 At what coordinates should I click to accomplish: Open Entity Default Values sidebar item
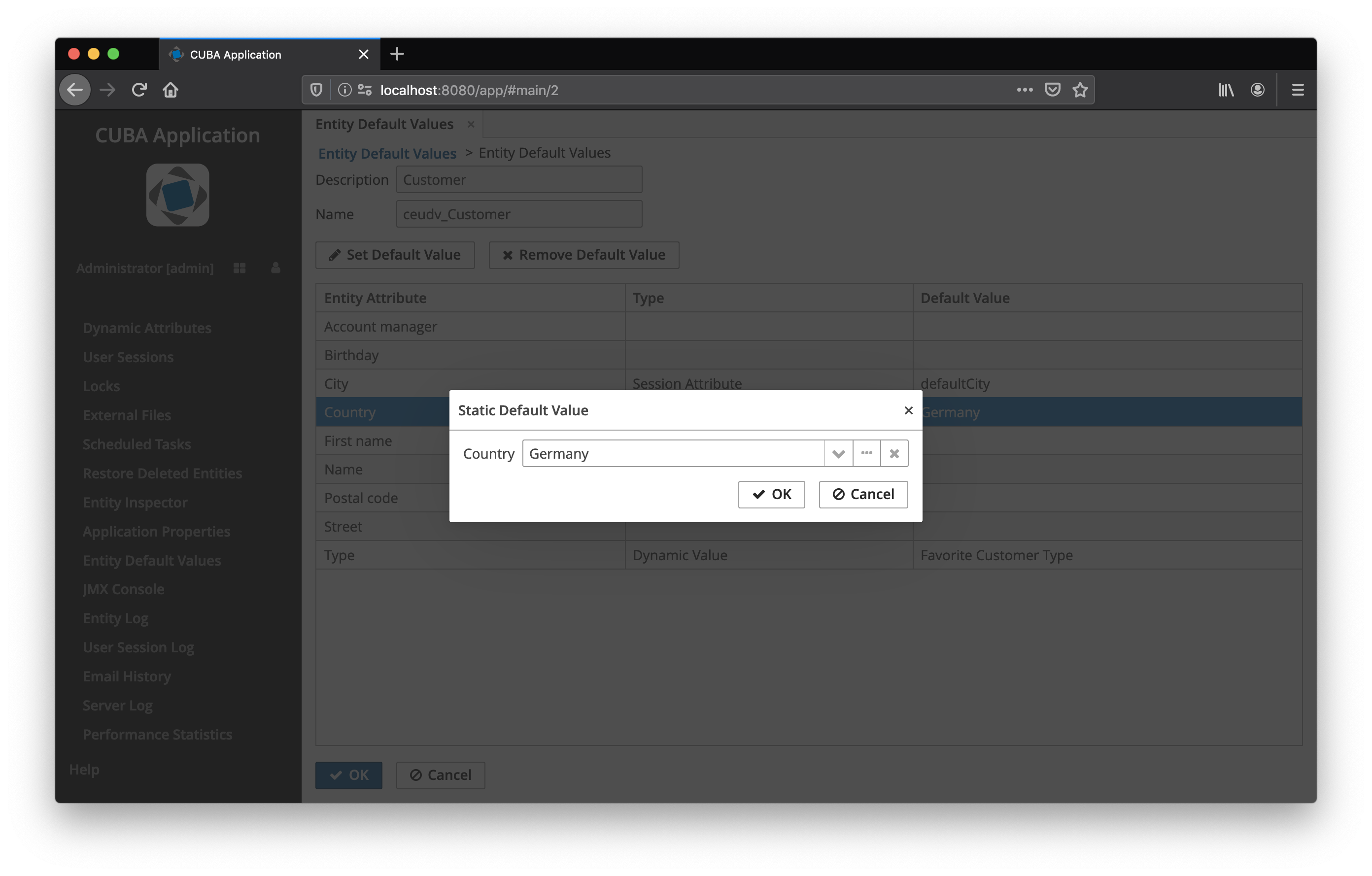152,560
